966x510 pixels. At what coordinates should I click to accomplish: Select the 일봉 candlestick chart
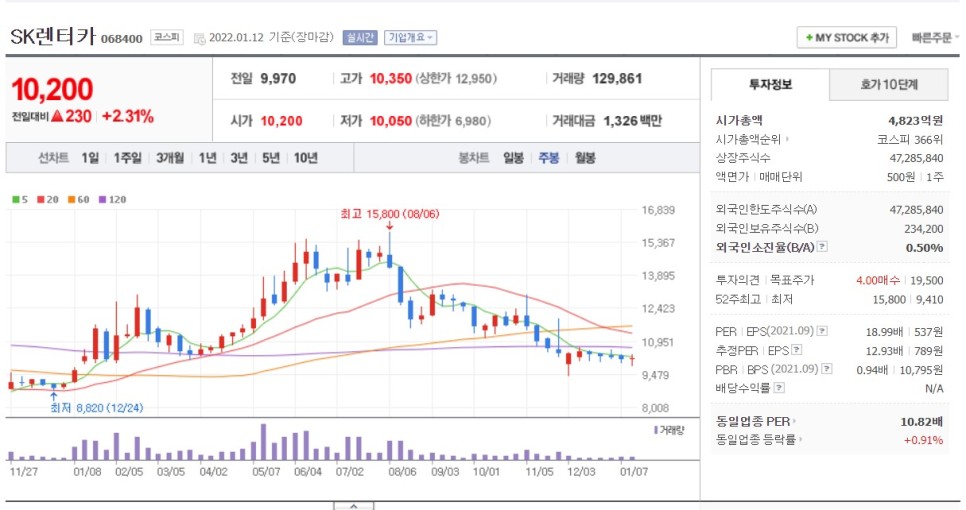[x=513, y=158]
